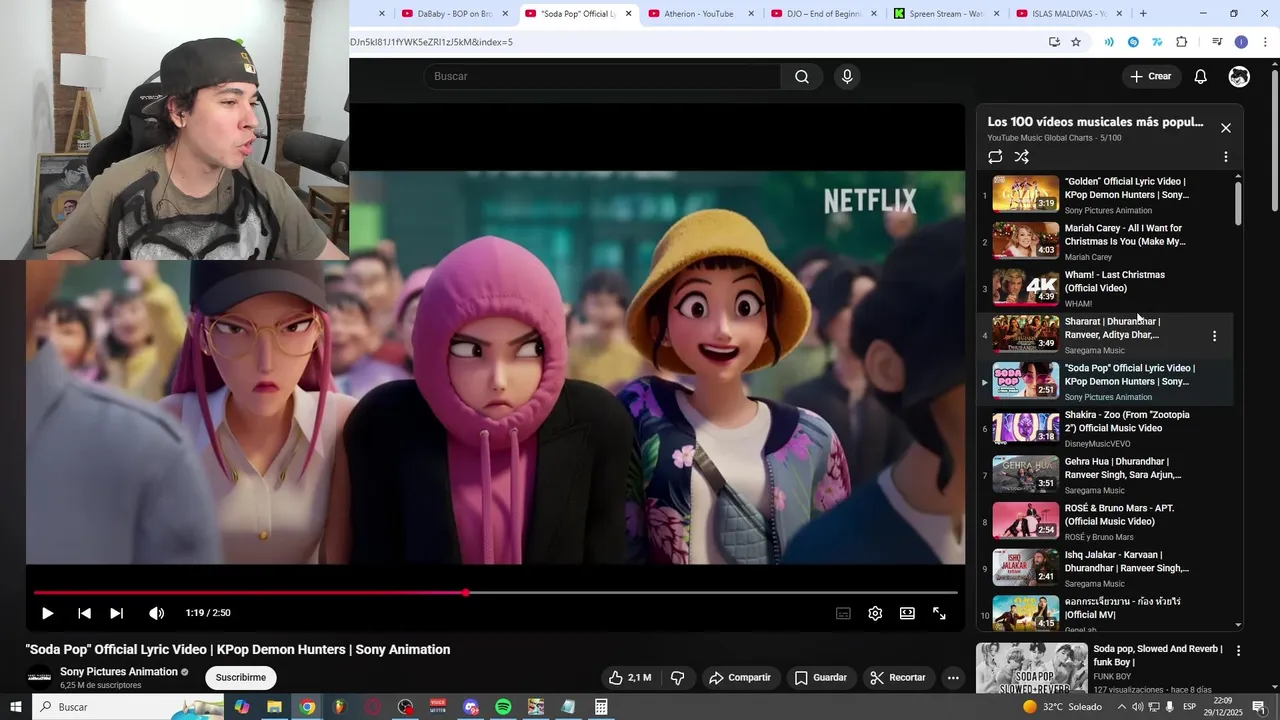Toggle playlist loop
This screenshot has width=1280, height=720.
click(995, 157)
